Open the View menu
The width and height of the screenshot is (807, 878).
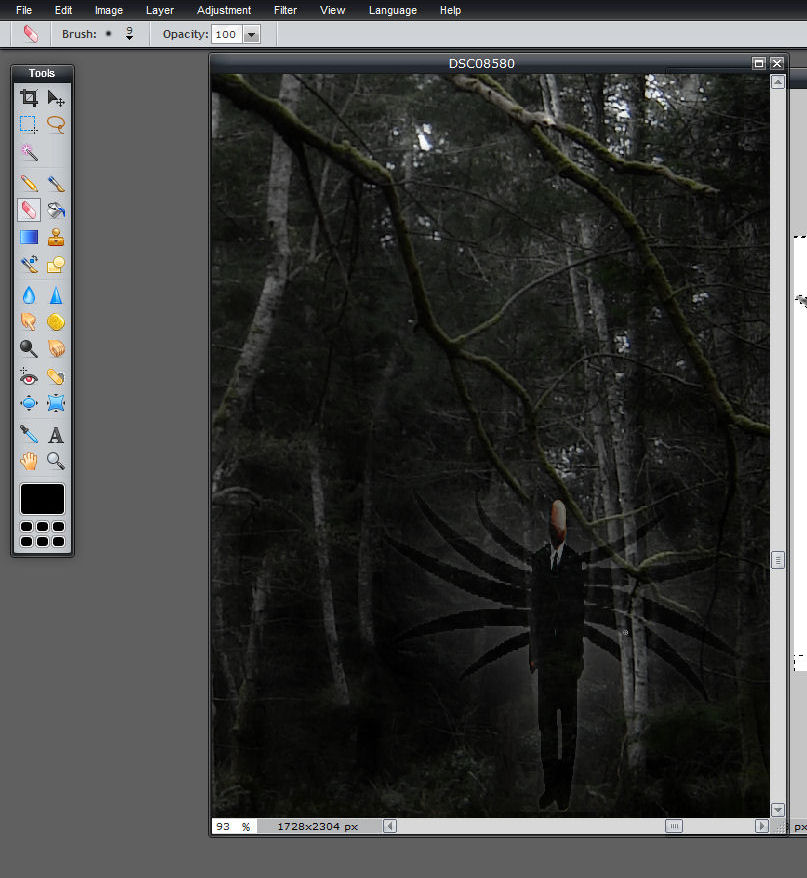click(332, 10)
